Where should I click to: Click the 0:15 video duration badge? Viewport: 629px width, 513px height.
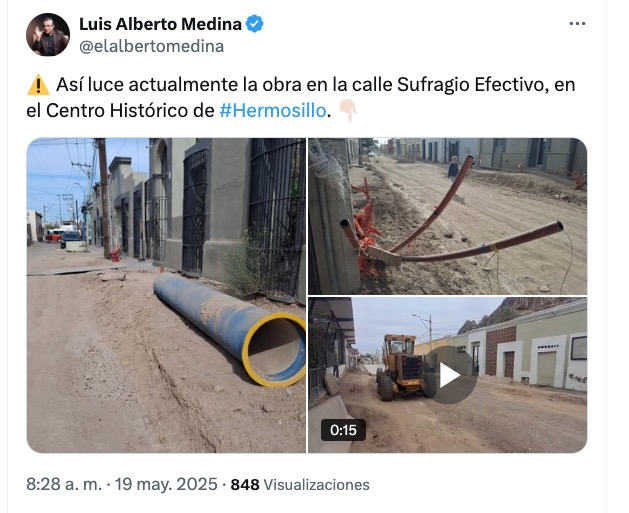pos(343,430)
